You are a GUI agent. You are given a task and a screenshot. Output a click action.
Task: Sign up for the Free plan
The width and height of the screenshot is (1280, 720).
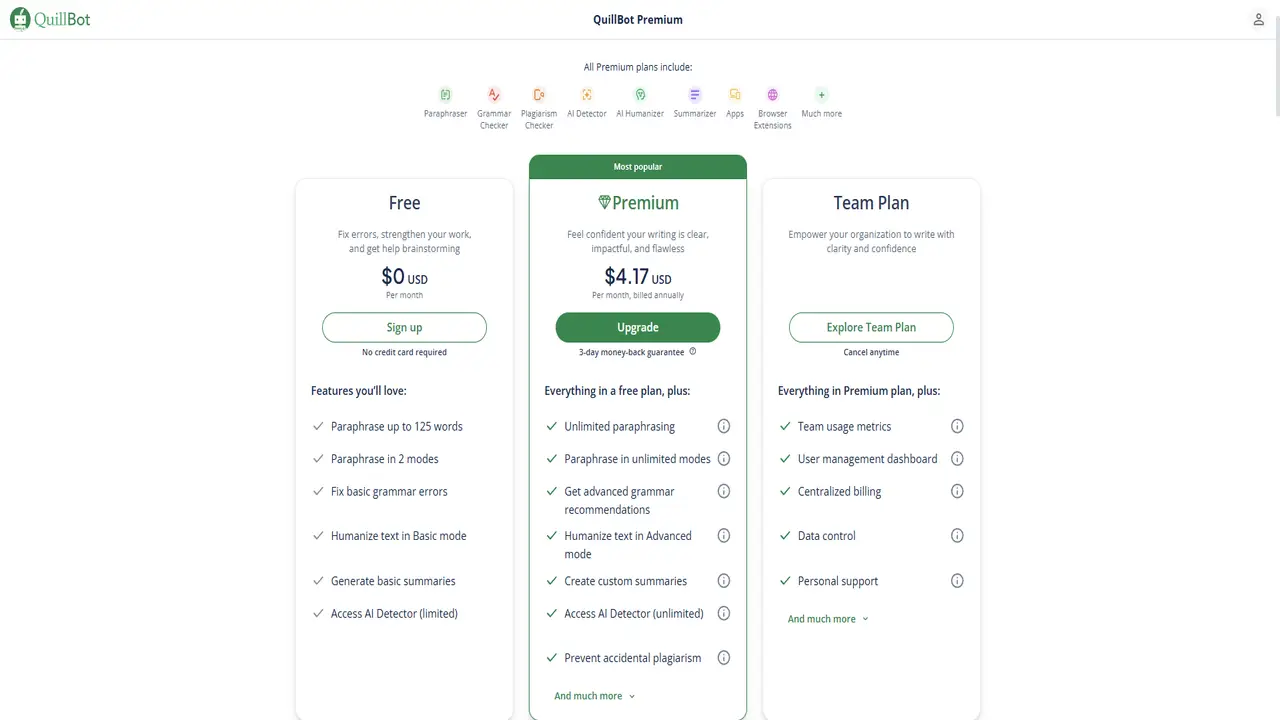click(404, 327)
